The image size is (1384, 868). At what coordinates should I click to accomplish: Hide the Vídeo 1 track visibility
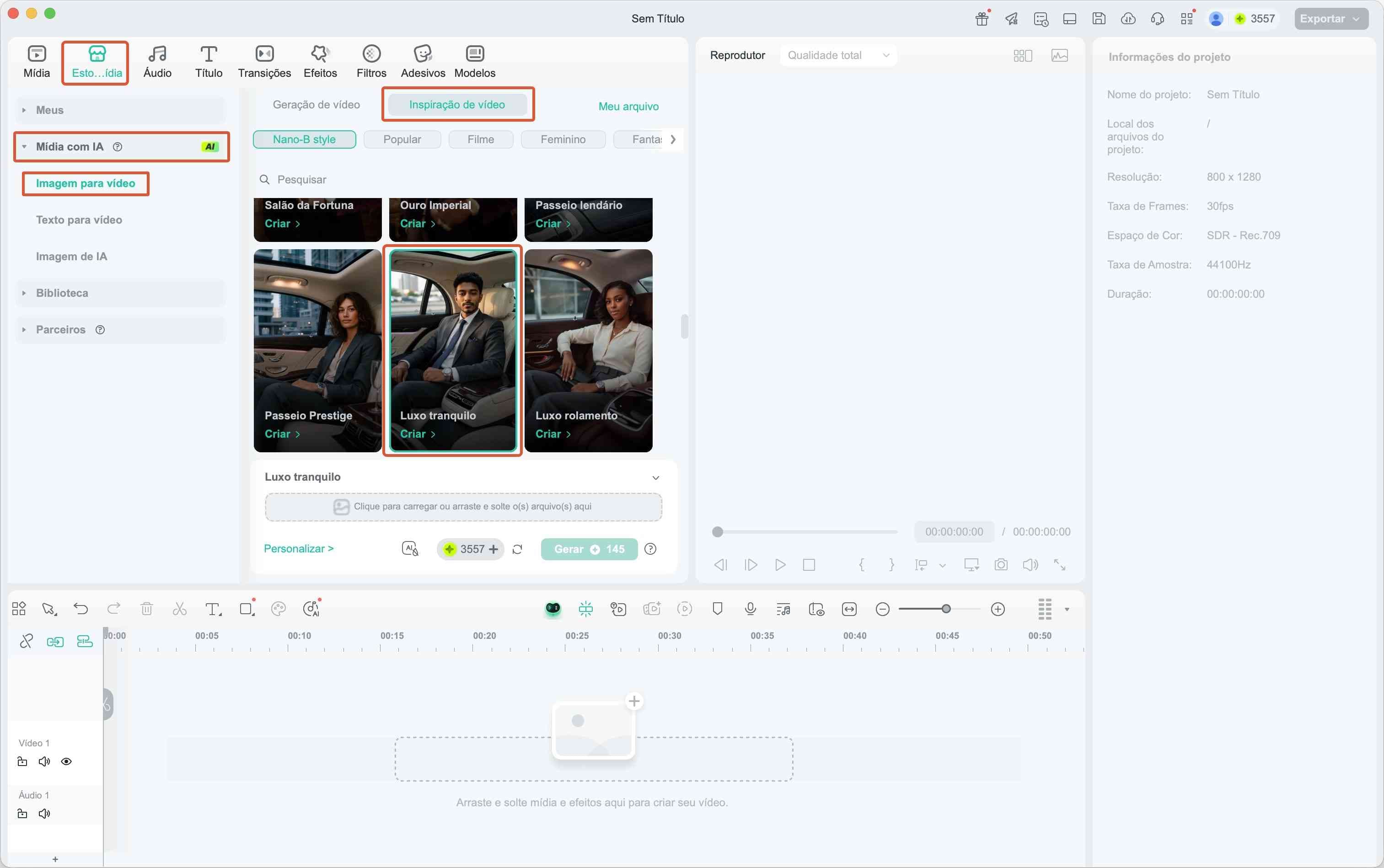point(66,761)
